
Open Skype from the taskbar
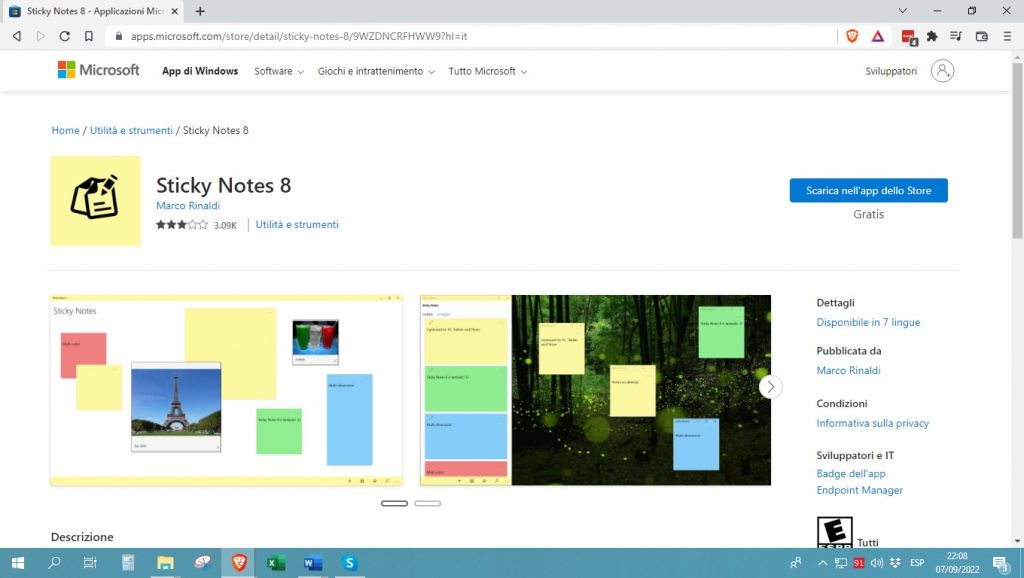click(x=349, y=563)
